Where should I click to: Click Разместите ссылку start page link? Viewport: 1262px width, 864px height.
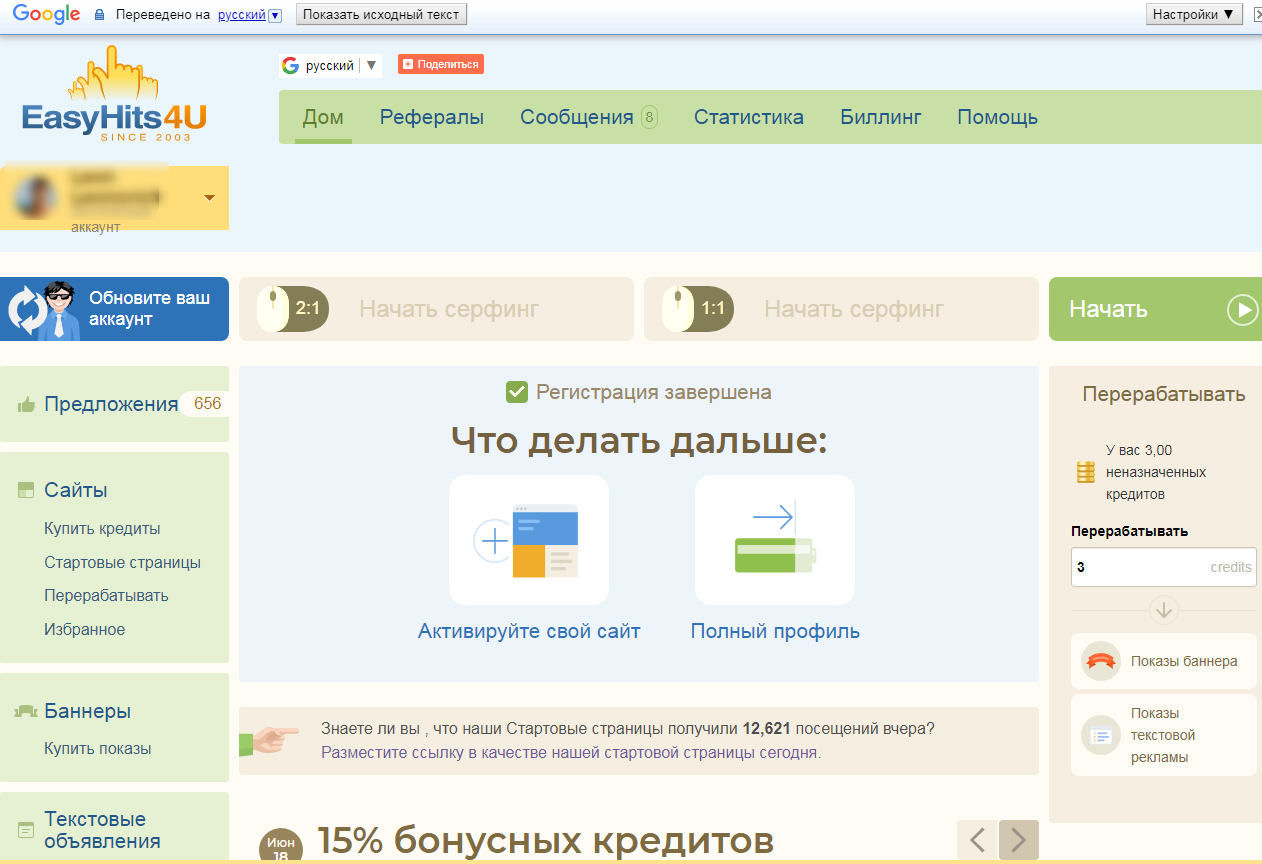(571, 752)
